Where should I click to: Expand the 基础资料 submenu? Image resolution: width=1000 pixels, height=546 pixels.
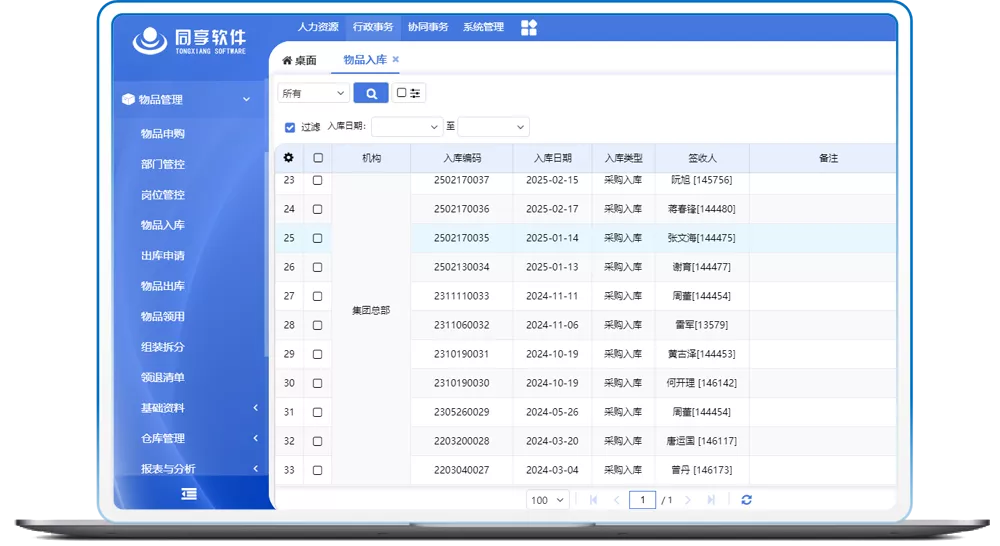pyautogui.click(x=255, y=408)
